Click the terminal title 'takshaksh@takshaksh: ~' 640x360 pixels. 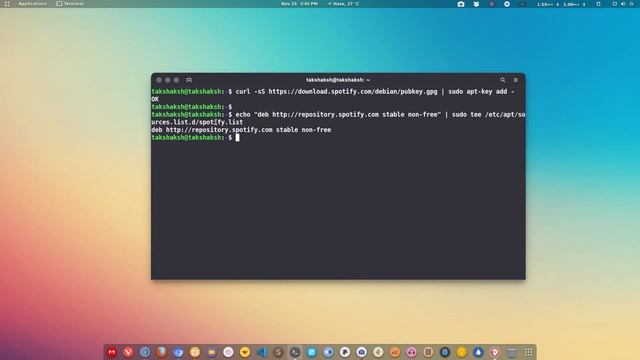pos(338,80)
